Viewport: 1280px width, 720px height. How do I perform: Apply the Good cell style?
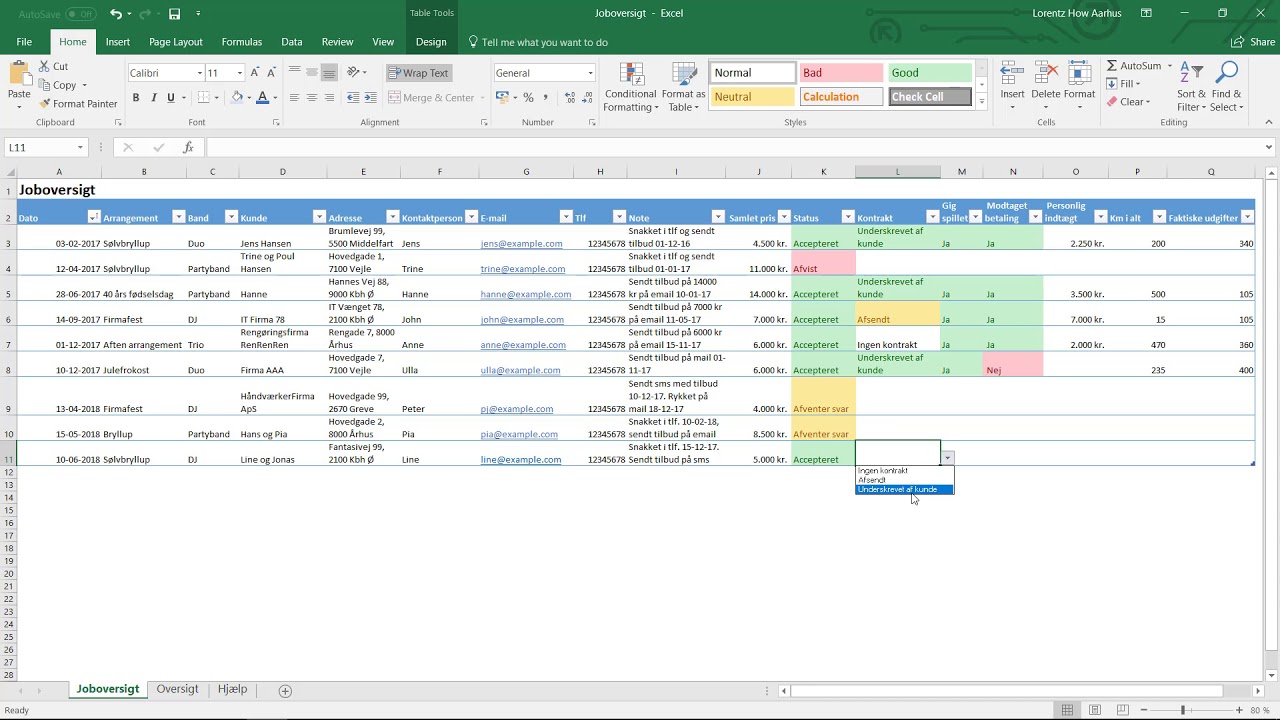click(x=929, y=73)
